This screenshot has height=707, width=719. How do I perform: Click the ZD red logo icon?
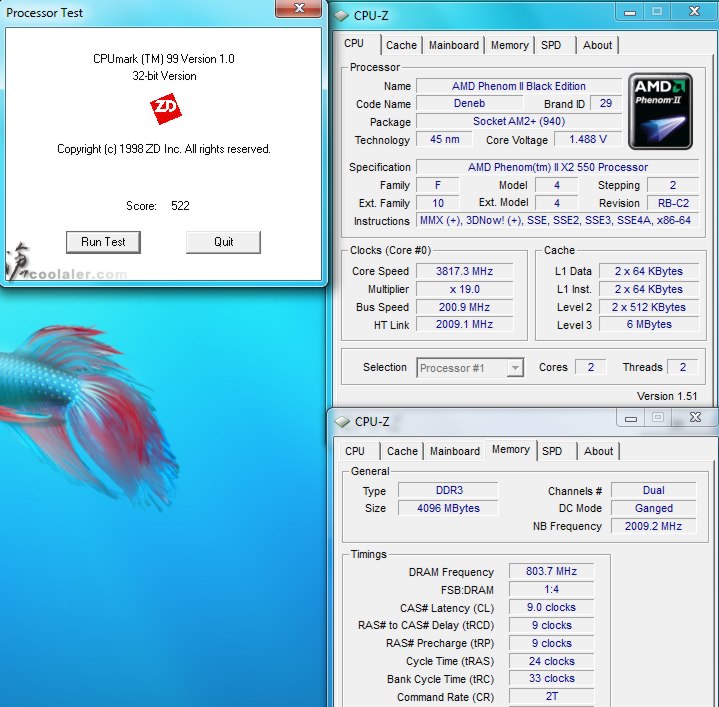[166, 109]
